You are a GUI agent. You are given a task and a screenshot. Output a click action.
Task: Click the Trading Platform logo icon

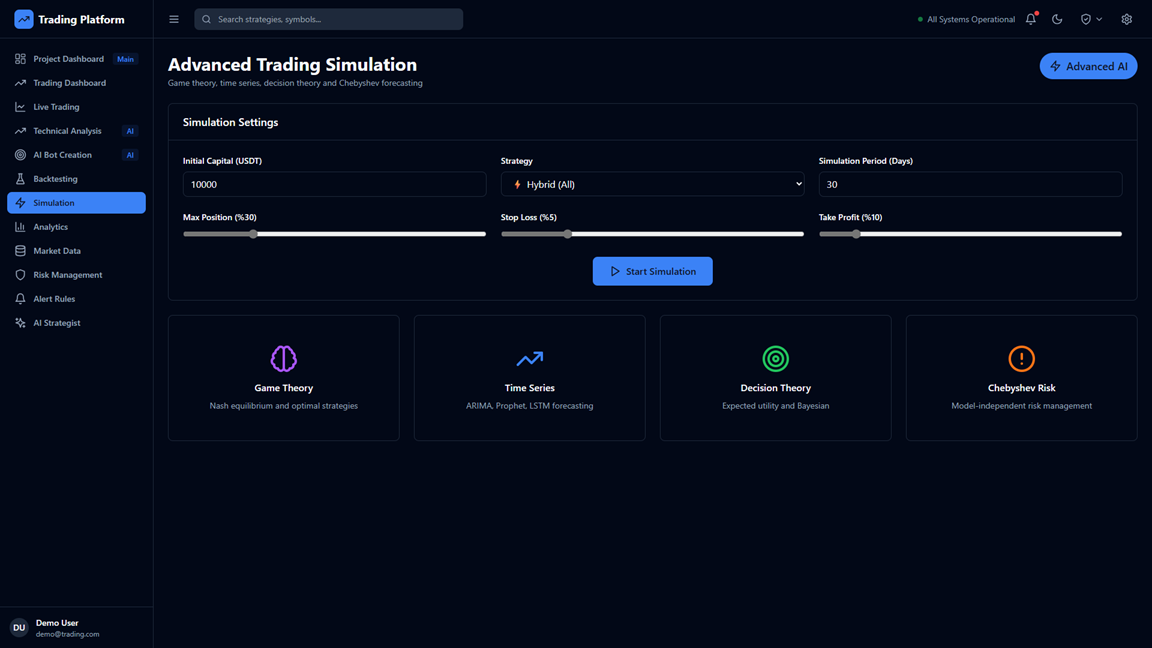(x=23, y=19)
